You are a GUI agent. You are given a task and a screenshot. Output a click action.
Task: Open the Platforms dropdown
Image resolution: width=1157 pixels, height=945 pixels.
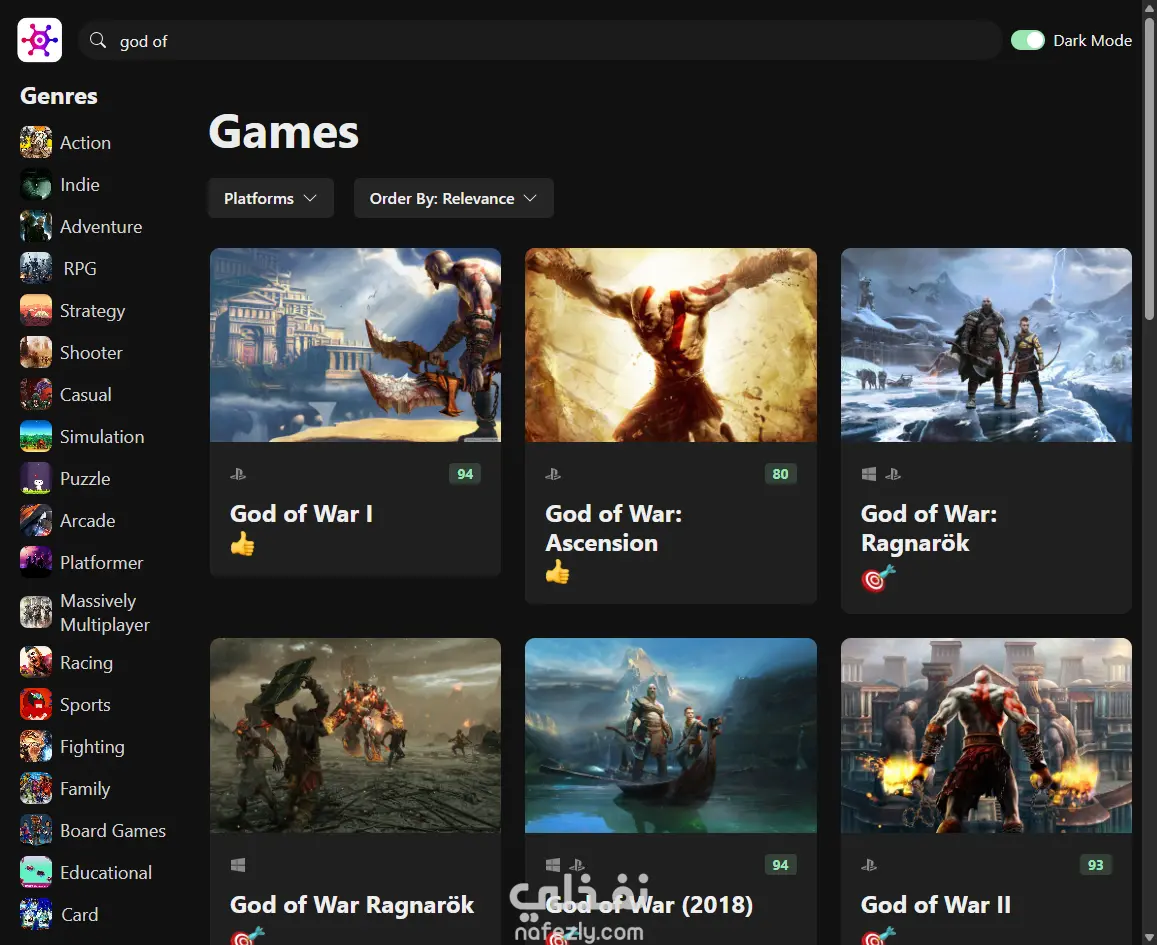point(271,198)
